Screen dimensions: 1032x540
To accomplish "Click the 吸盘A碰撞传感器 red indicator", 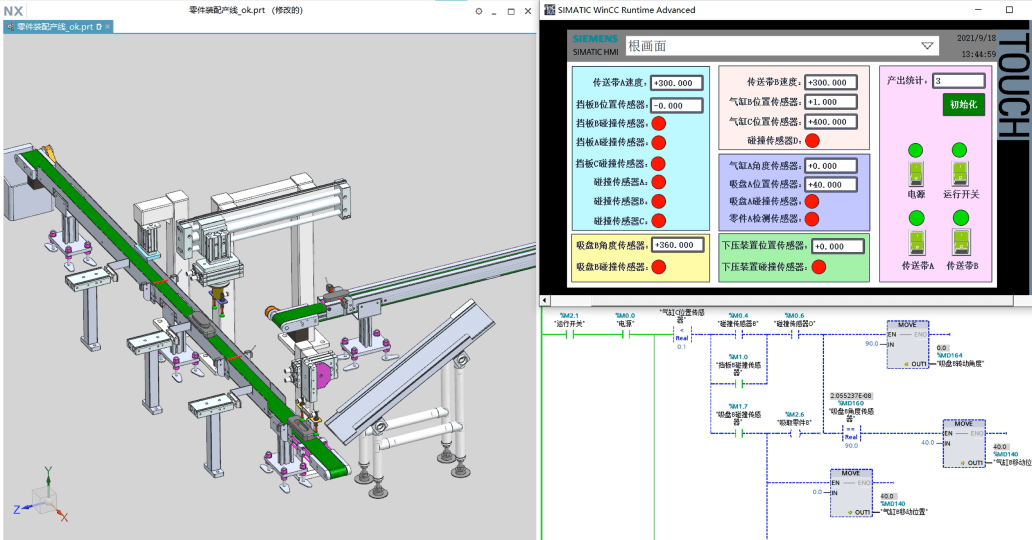I will point(812,202).
